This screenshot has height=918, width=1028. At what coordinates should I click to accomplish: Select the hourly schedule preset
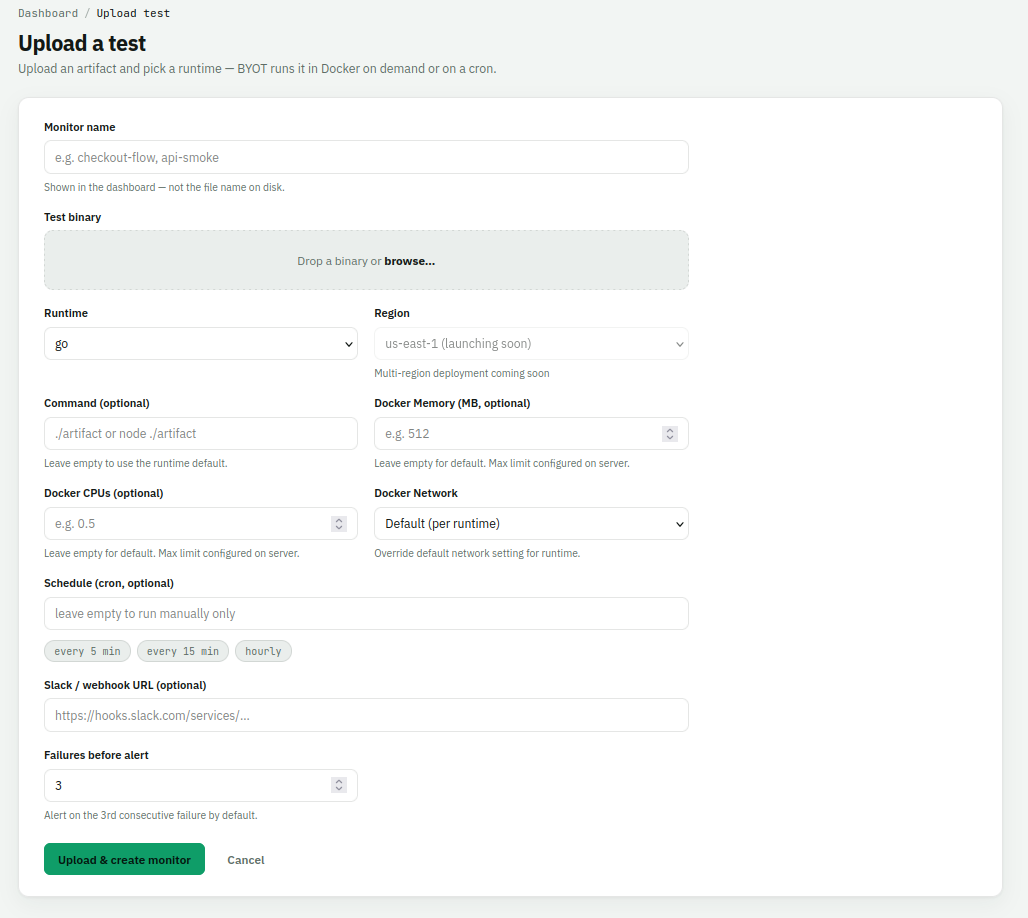pyautogui.click(x=263, y=651)
